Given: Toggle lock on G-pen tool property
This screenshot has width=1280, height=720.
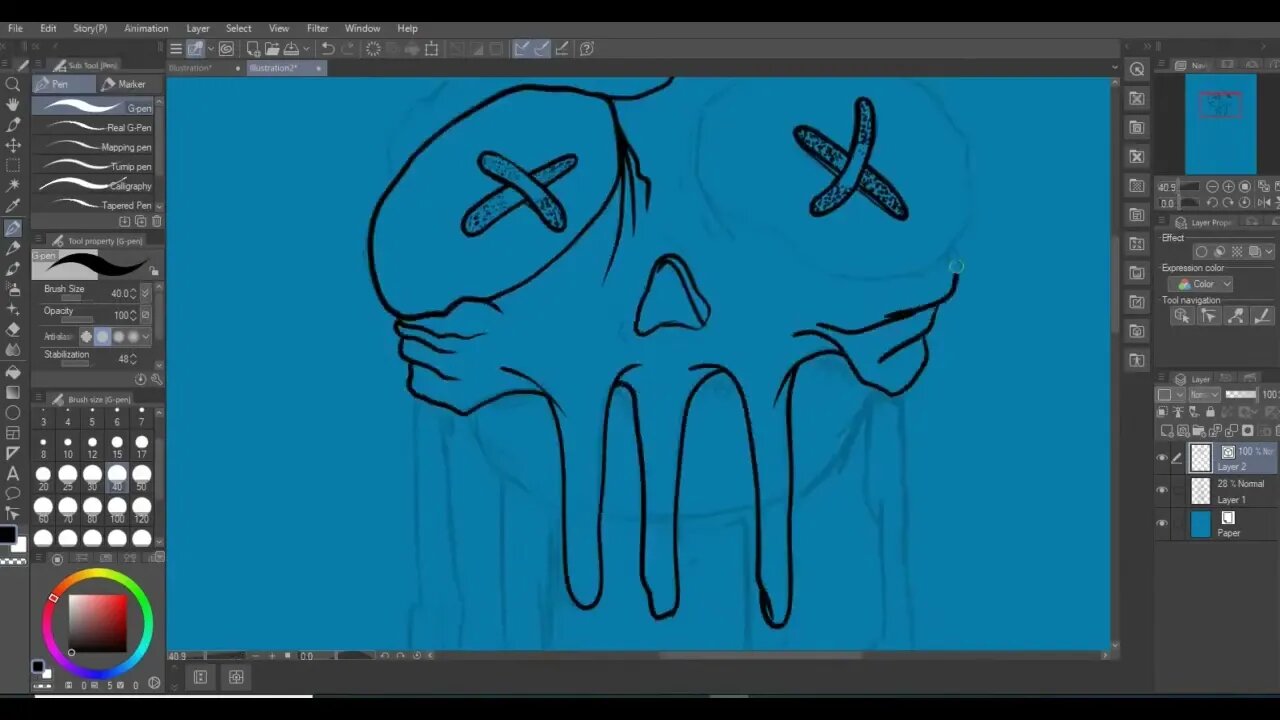Looking at the screenshot, I should pos(154,271).
